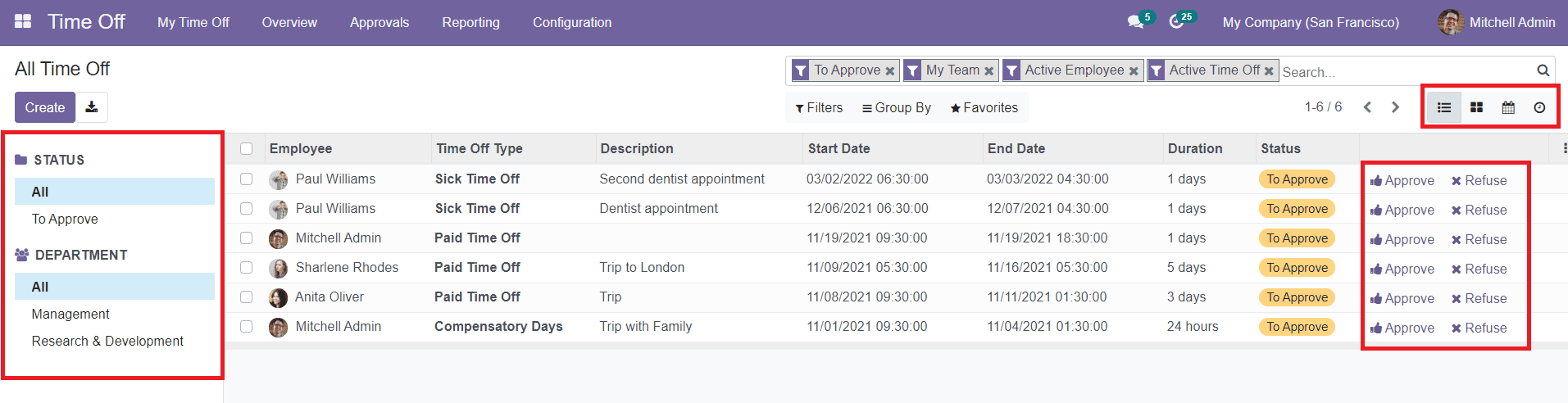Check the Compensatory Days row checkbox
Image resolution: width=1568 pixels, height=403 pixels.
pos(246,326)
